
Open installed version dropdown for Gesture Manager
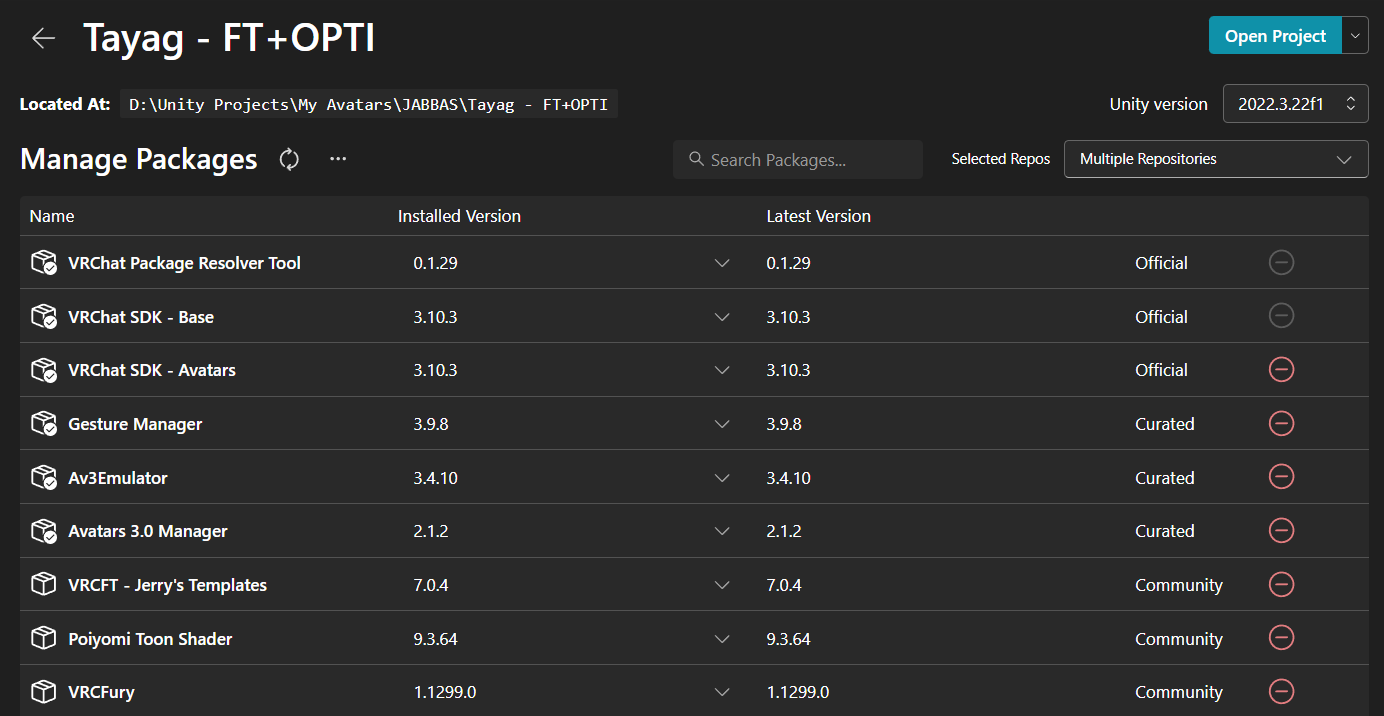pos(723,424)
